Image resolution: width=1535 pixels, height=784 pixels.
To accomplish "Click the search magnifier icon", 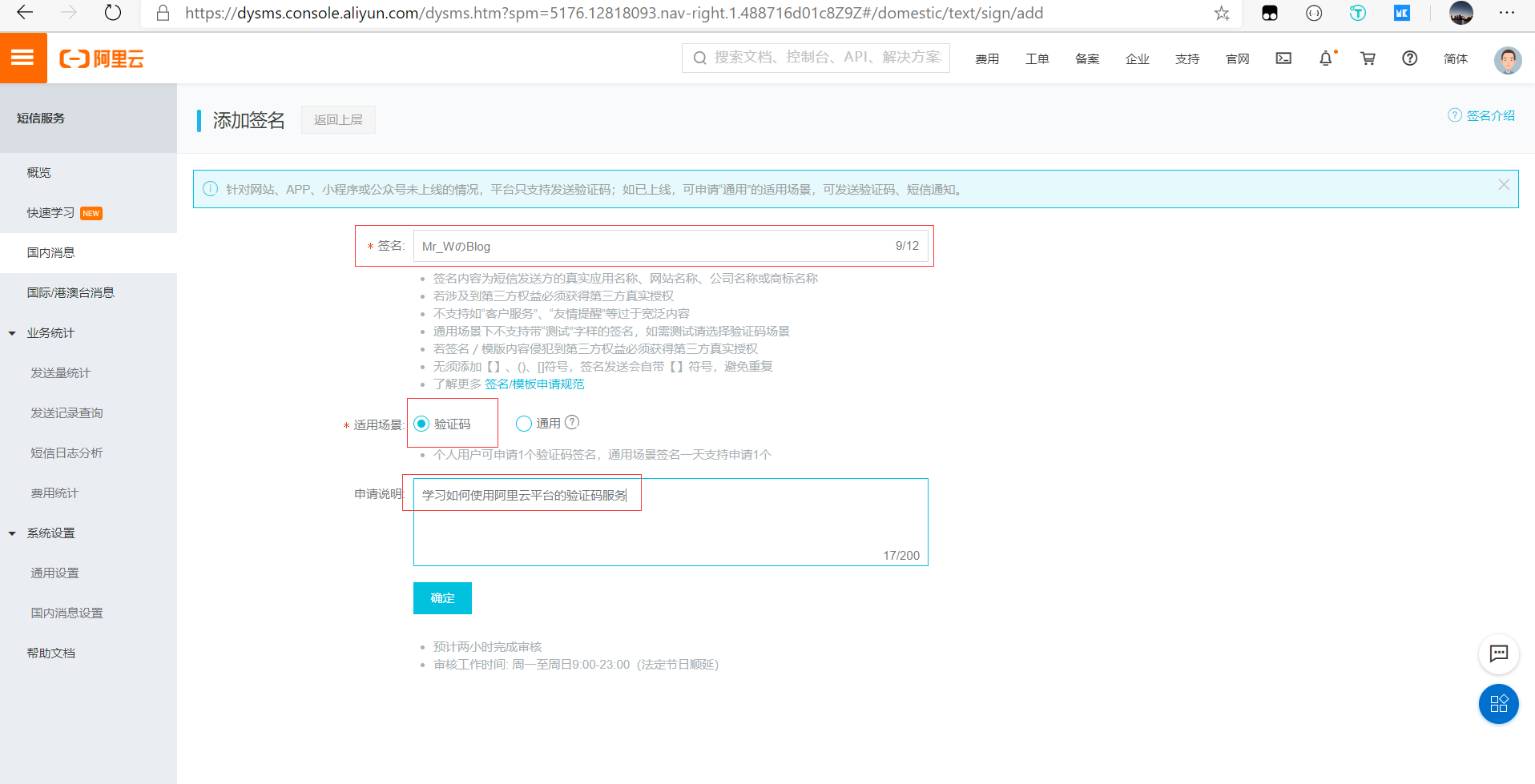I will pos(699,58).
